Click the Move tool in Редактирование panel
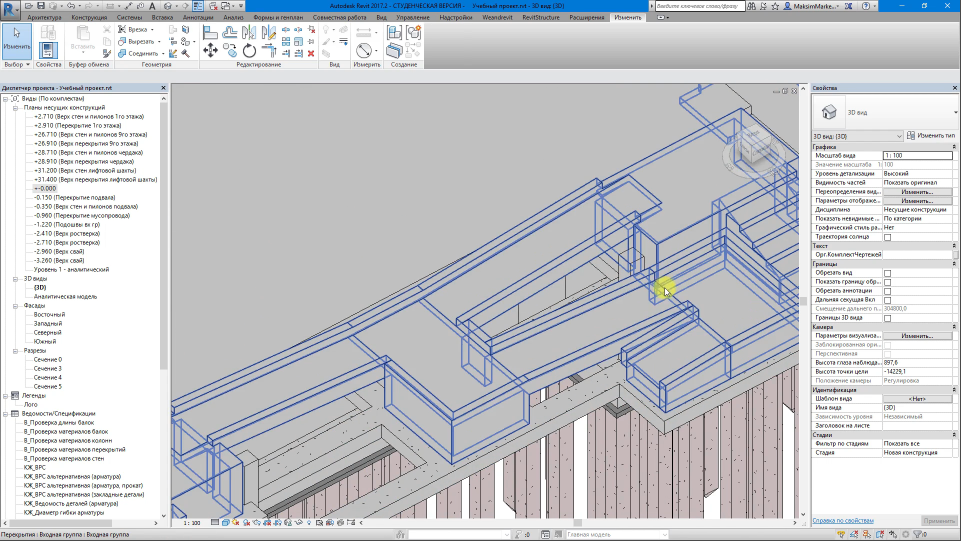The image size is (961, 541). point(210,49)
